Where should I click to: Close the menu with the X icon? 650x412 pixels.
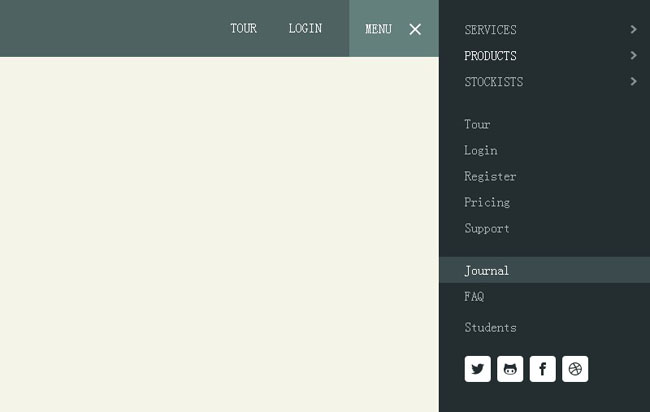415,29
